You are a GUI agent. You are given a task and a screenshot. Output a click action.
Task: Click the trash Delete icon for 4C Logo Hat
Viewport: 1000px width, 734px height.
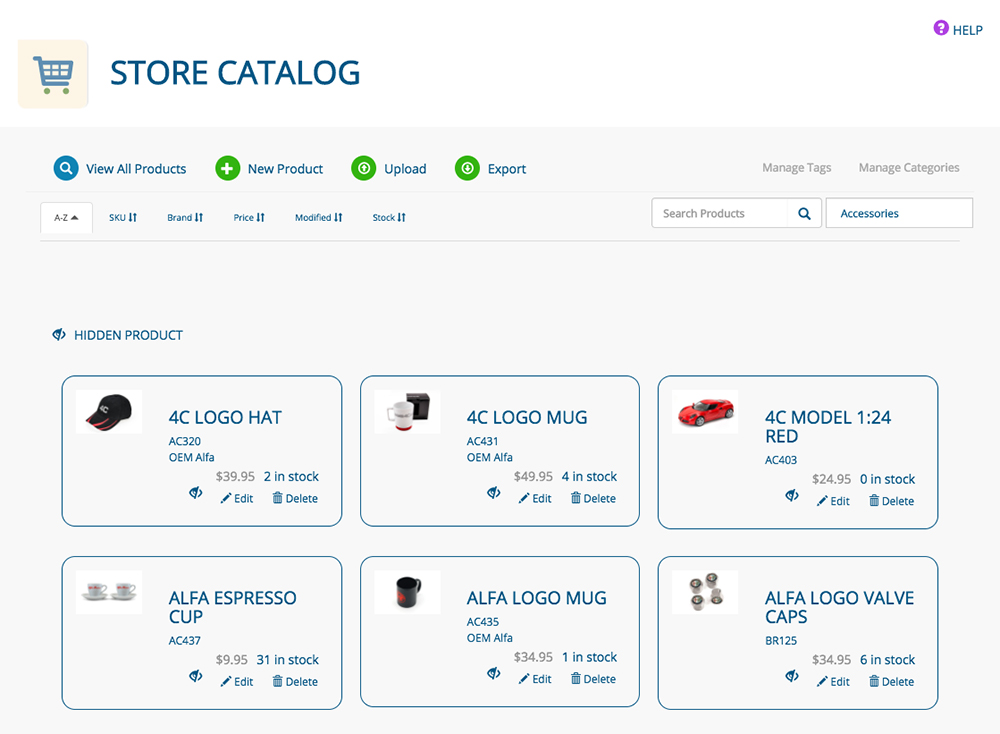[278, 498]
